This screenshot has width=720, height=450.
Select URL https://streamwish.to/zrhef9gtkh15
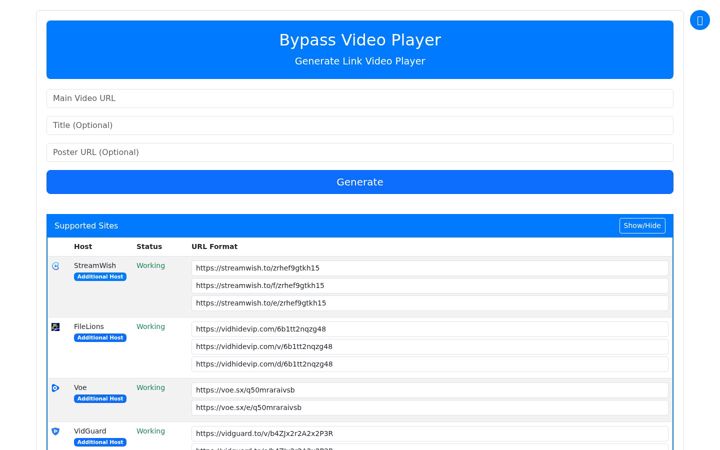coord(430,268)
